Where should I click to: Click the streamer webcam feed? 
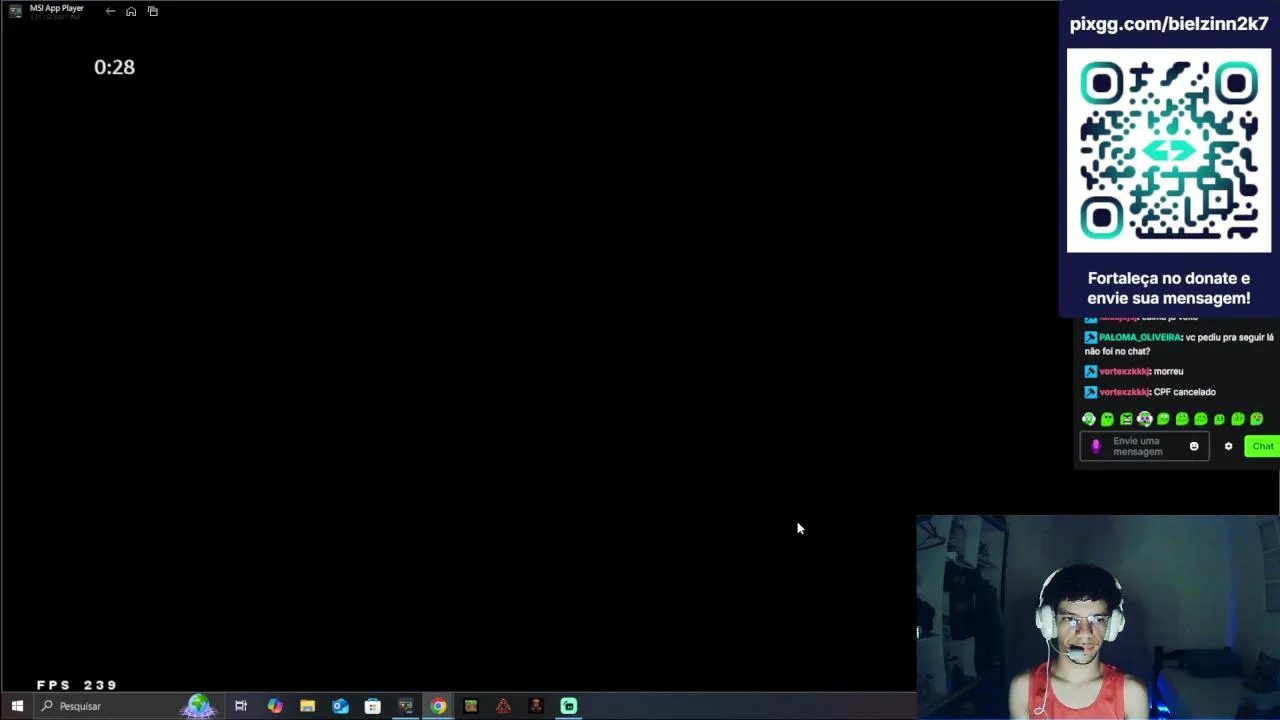pos(1098,617)
